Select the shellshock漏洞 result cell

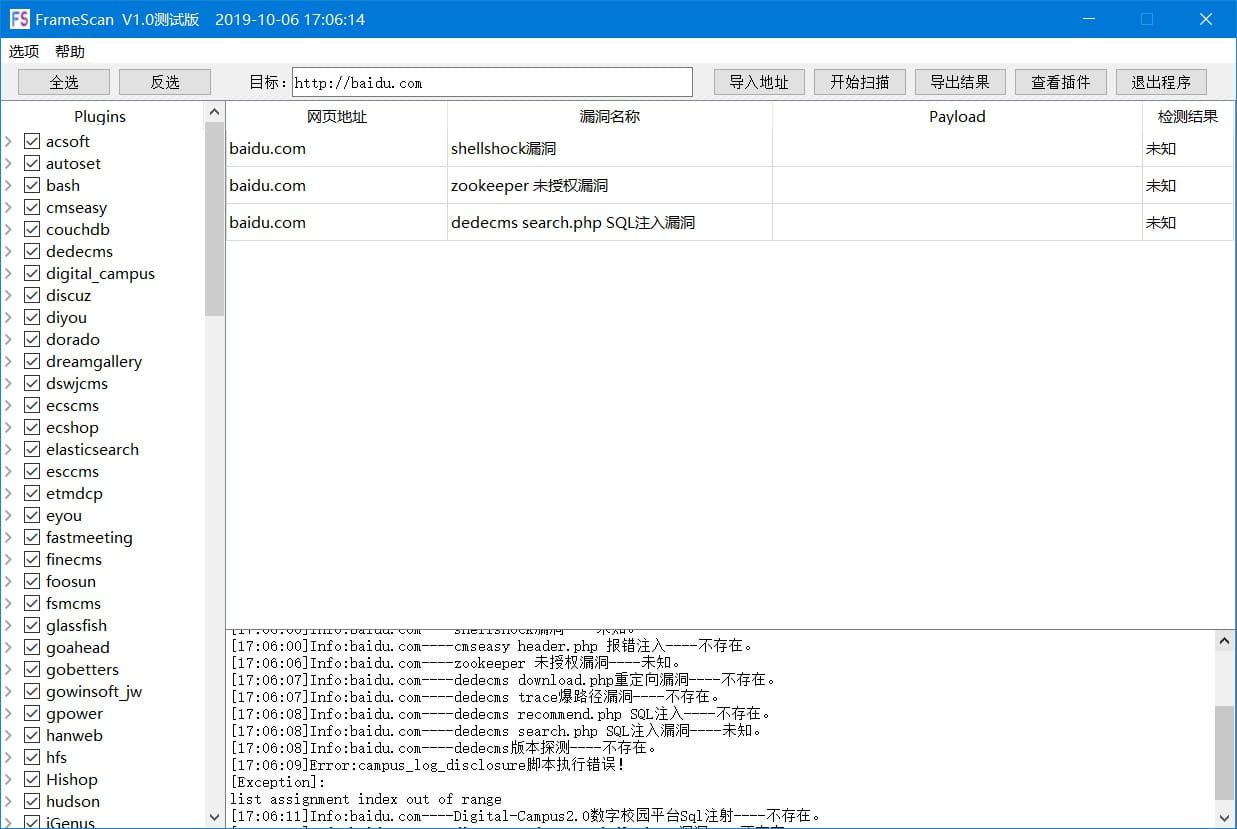click(610, 148)
